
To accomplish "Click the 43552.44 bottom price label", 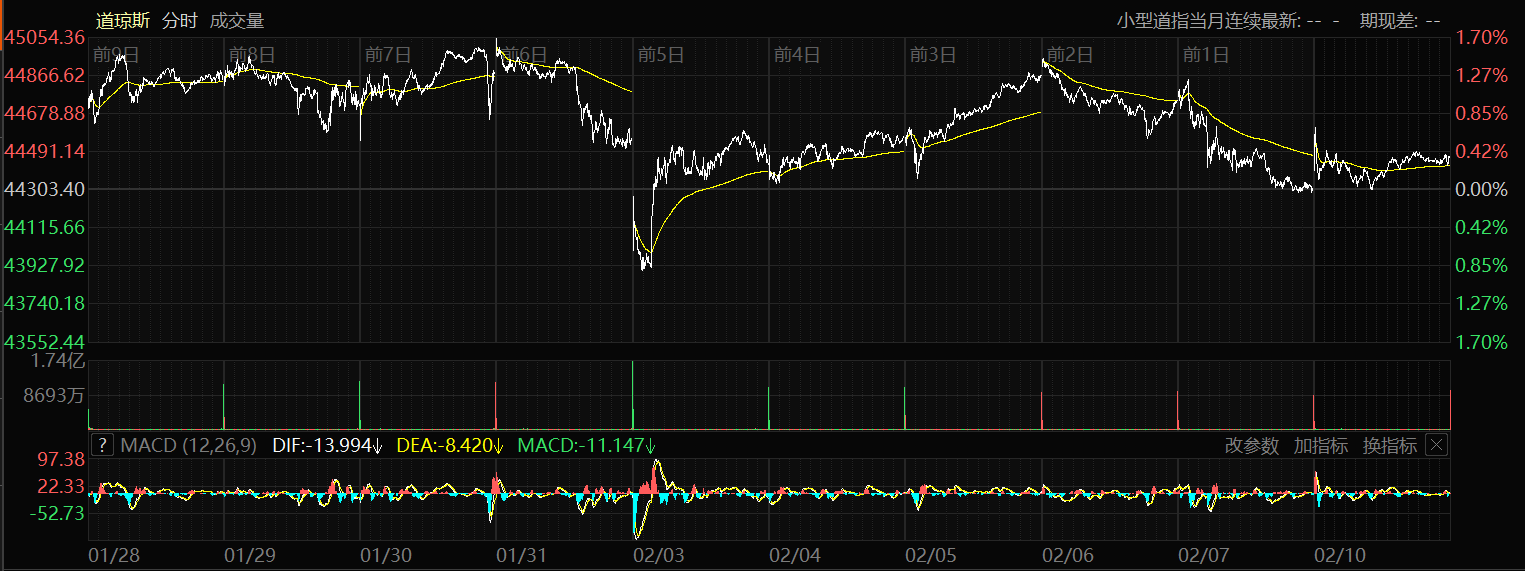I will [45, 341].
